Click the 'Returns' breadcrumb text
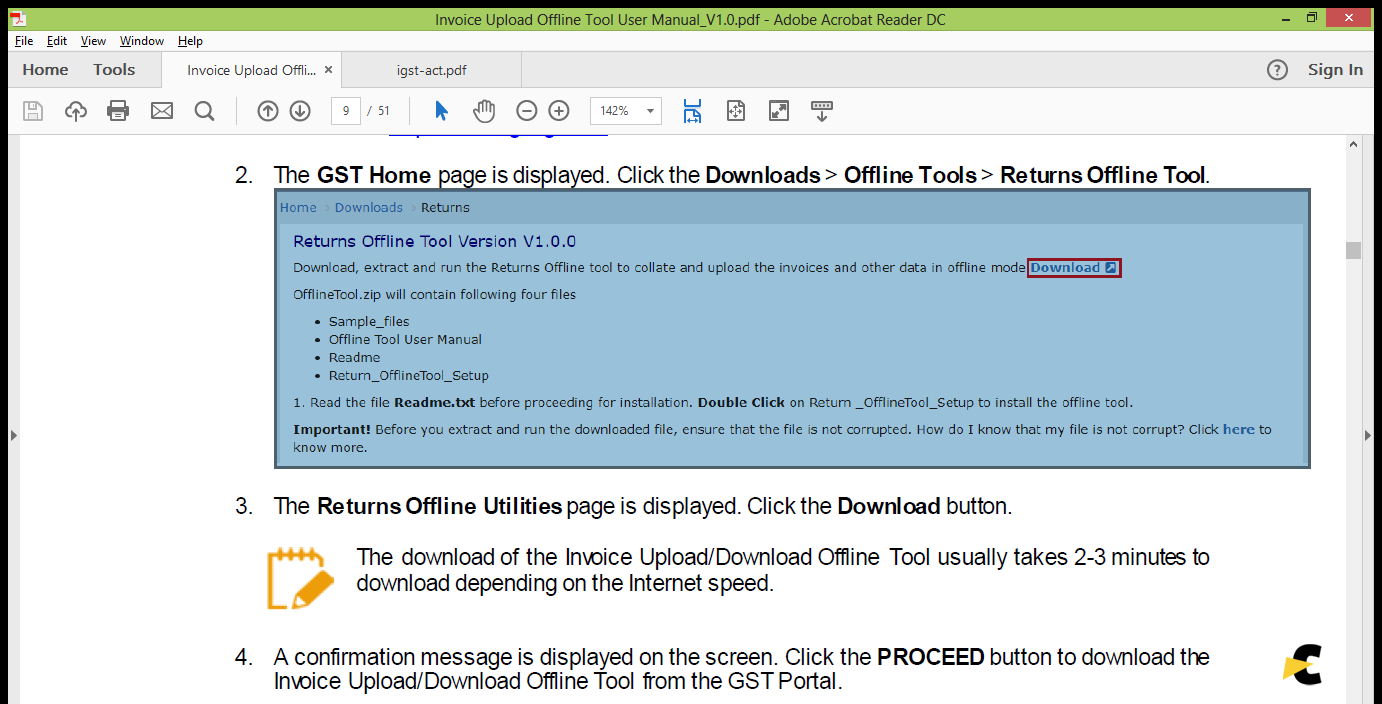 tap(445, 208)
